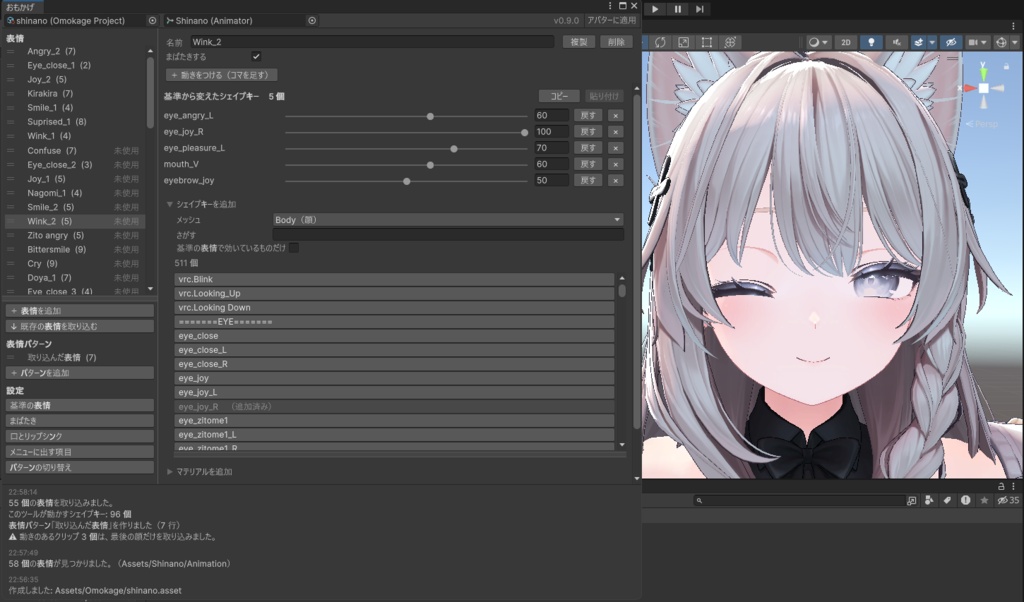This screenshot has height=602, width=1024.
Task: Toggle scene effects (skybox/fog) icon
Action: 918,42
